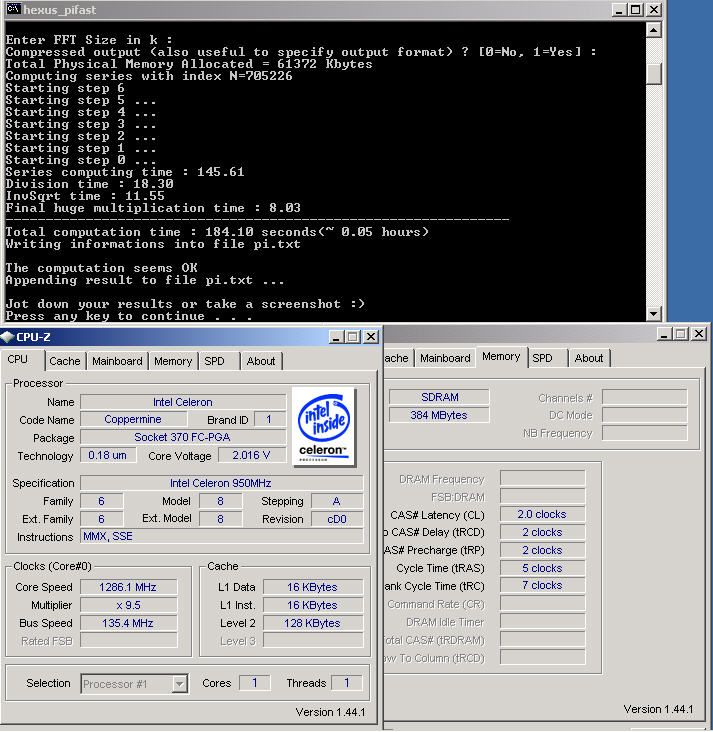Minimize the hexus_pifast console window
This screenshot has height=732, width=713.
[619, 10]
